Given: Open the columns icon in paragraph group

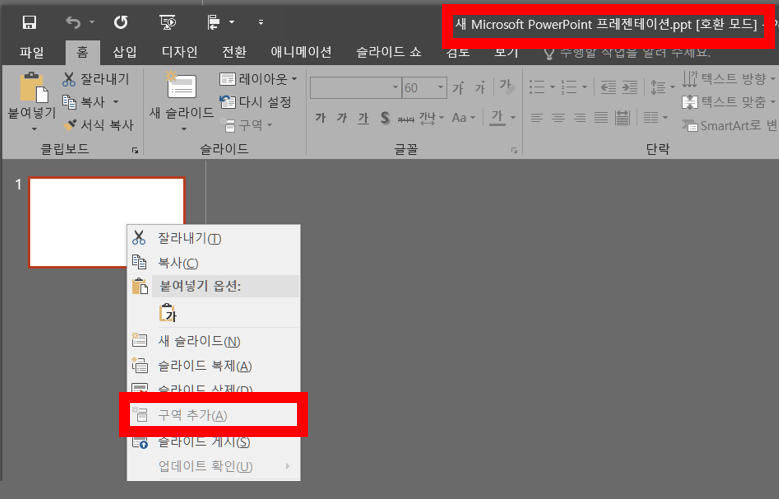Looking at the screenshot, I should tap(651, 118).
